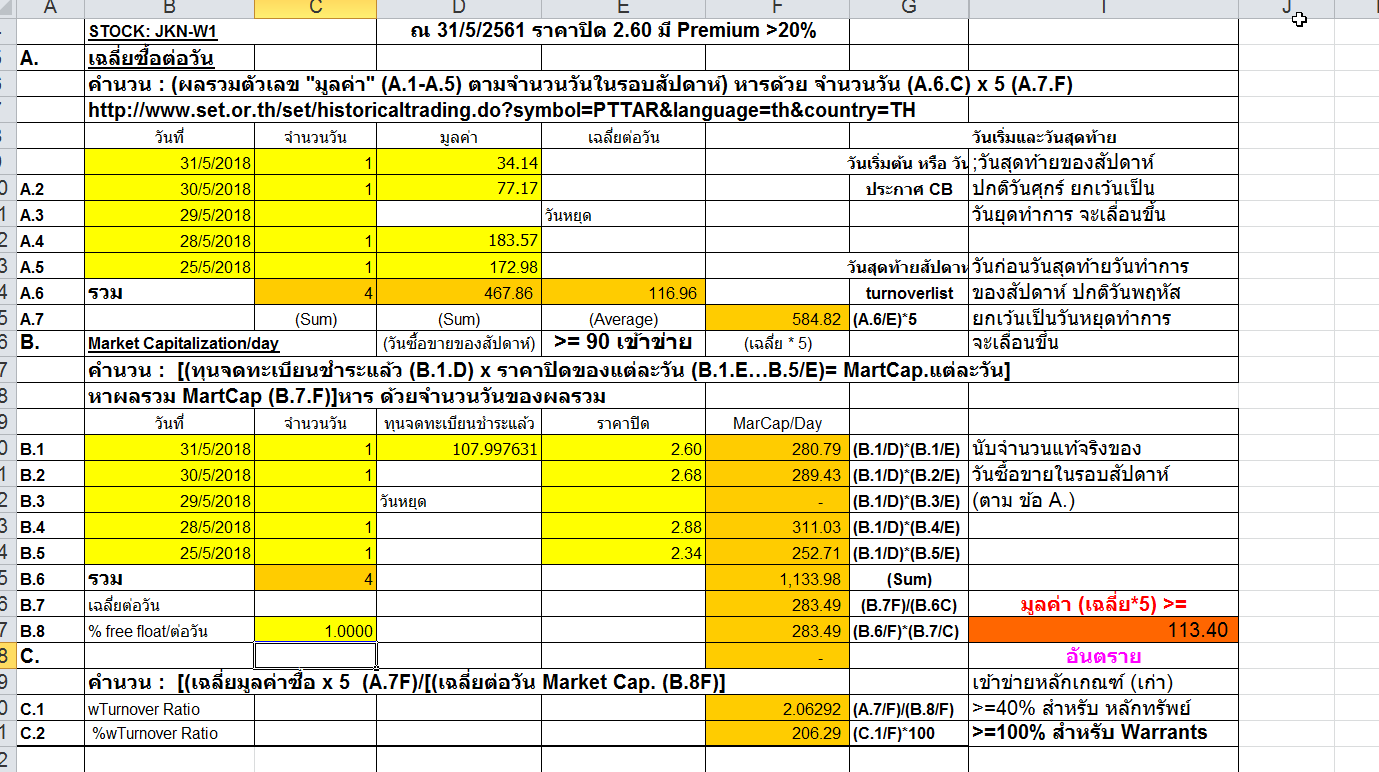Click the "% free float/ต่อวัน" label cell
Image resolution: width=1379 pixels, height=772 pixels.
[170, 631]
